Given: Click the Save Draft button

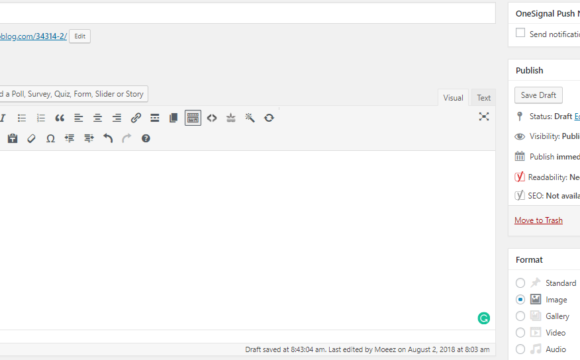Looking at the screenshot, I should pos(538,95).
